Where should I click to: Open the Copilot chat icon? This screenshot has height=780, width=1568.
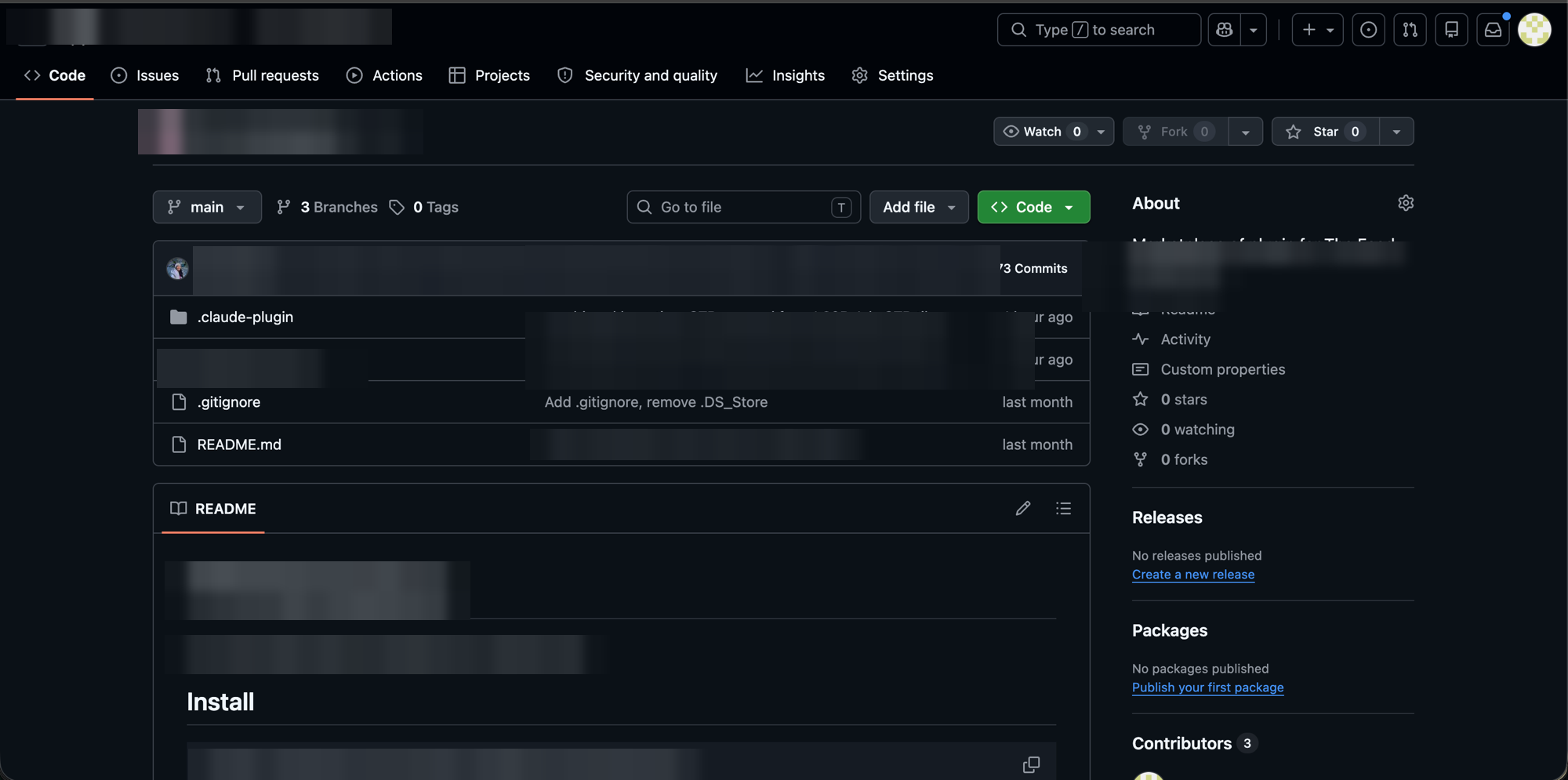[x=1224, y=30]
